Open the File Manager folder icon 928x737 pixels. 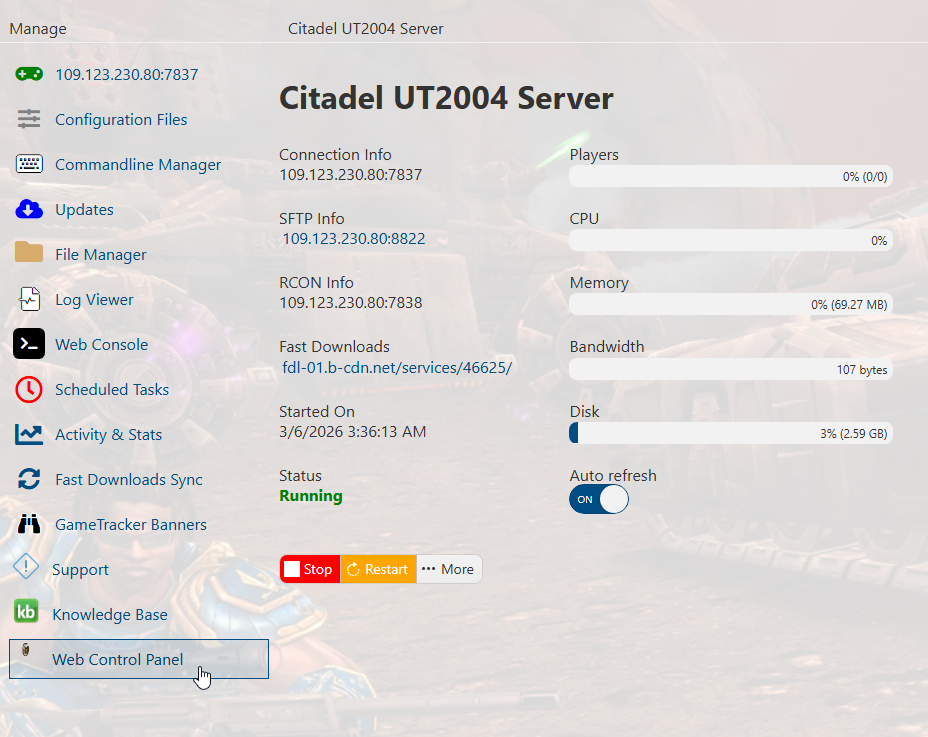pos(28,253)
